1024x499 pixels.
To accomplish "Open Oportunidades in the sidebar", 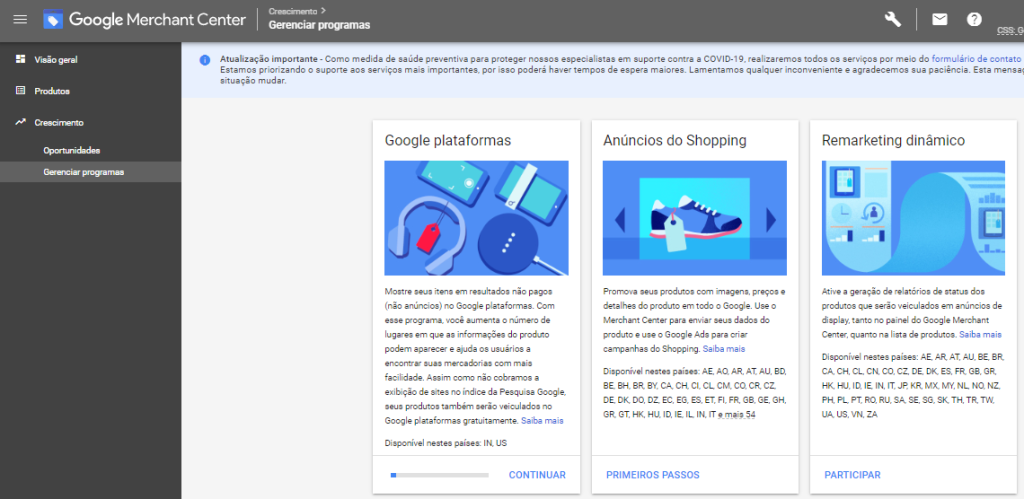I will [x=71, y=150].
